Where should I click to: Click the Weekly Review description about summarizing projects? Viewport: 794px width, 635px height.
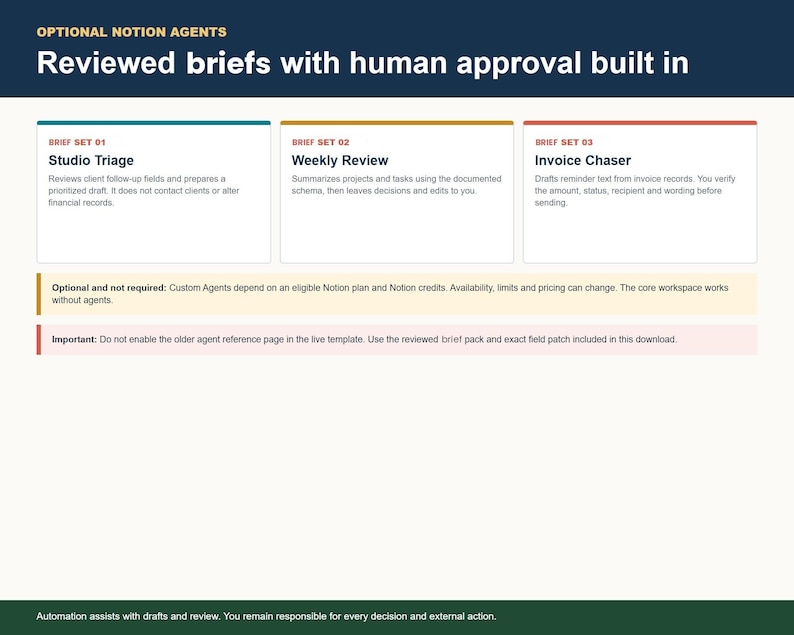396,185
